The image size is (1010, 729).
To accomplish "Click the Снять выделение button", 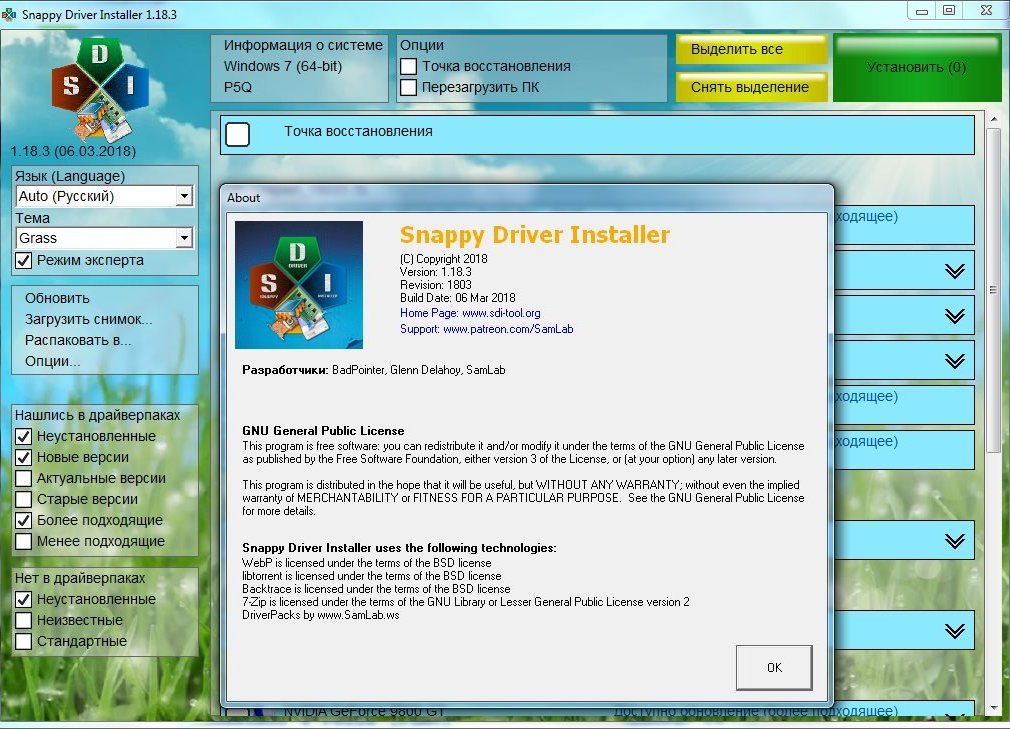I will pos(752,87).
